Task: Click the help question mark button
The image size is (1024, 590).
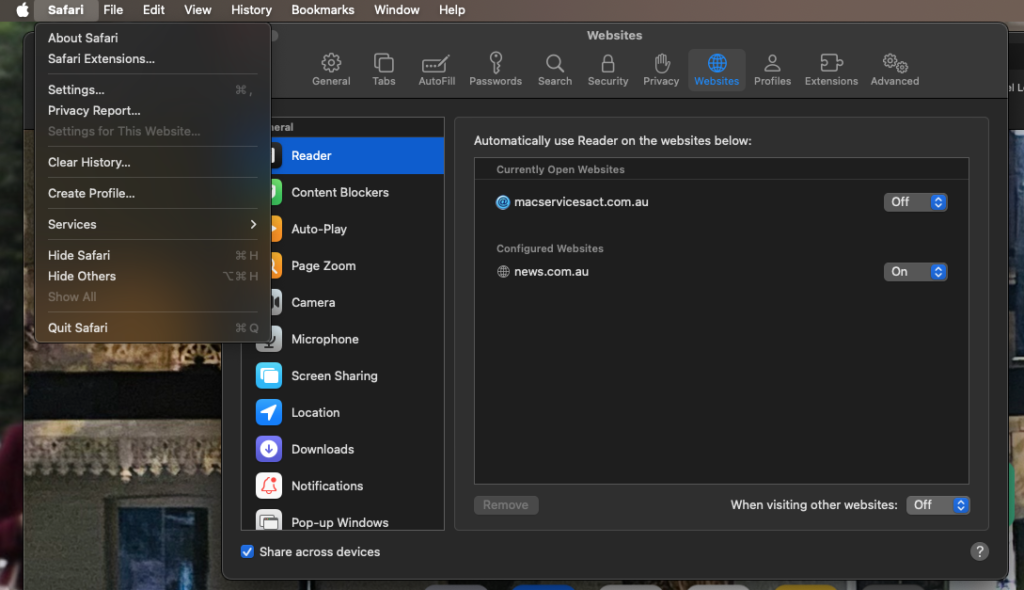Action: [x=980, y=551]
